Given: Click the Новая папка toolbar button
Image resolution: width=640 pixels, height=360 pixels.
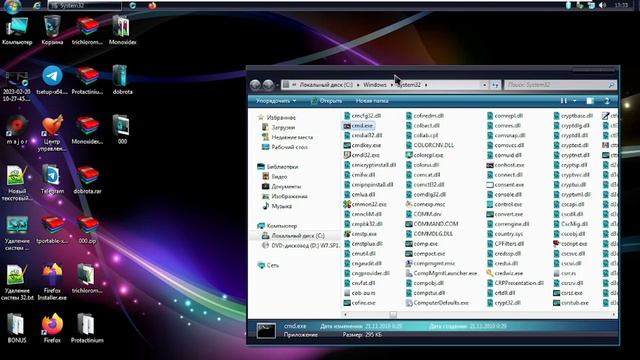Looking at the screenshot, I should [372, 101].
